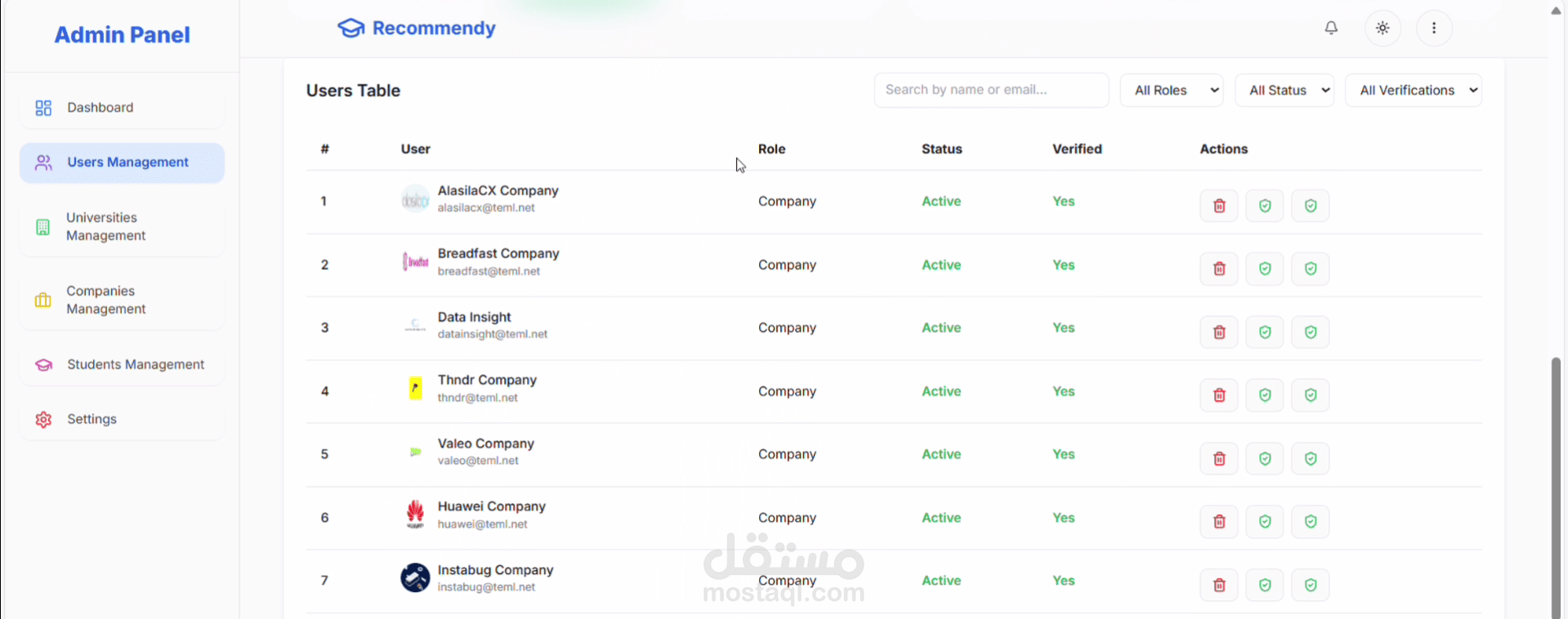Click the AlasilaCX Company avatar

tap(415, 198)
